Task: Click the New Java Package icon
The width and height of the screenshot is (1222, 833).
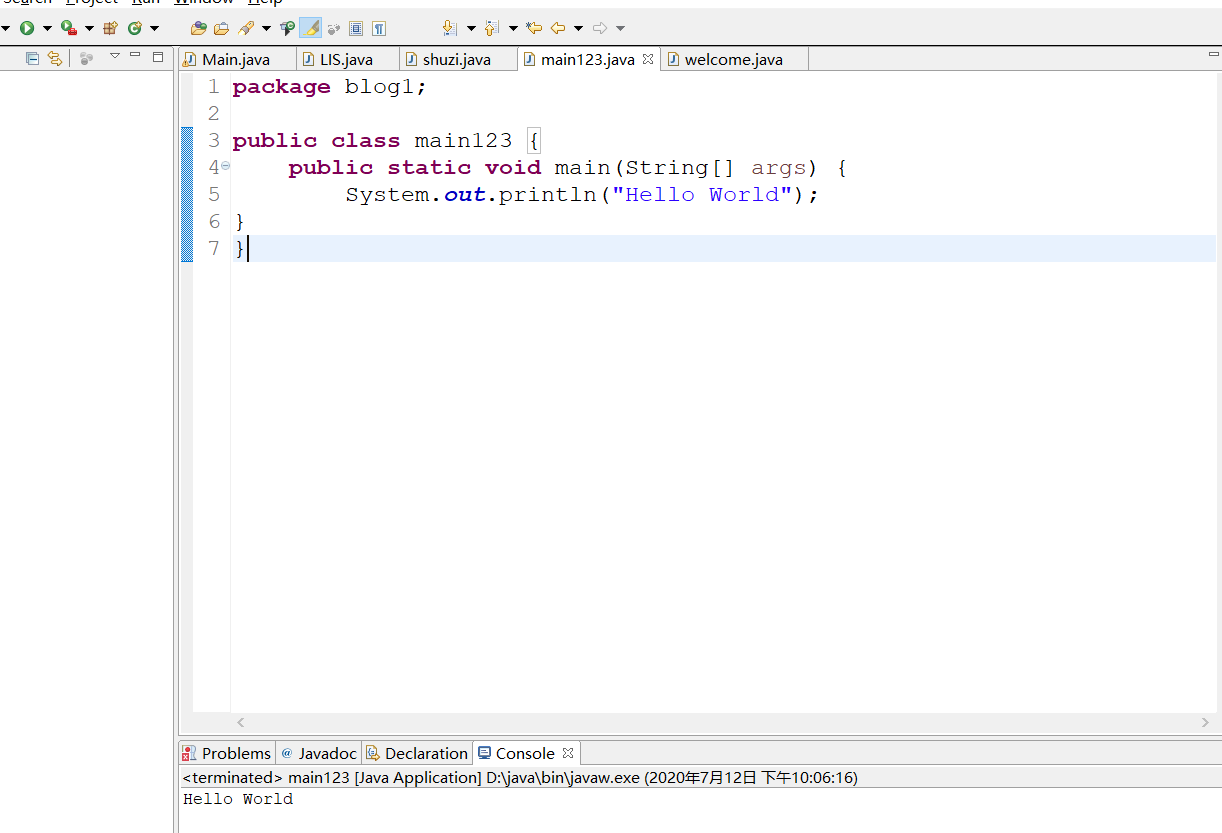Action: [x=111, y=28]
